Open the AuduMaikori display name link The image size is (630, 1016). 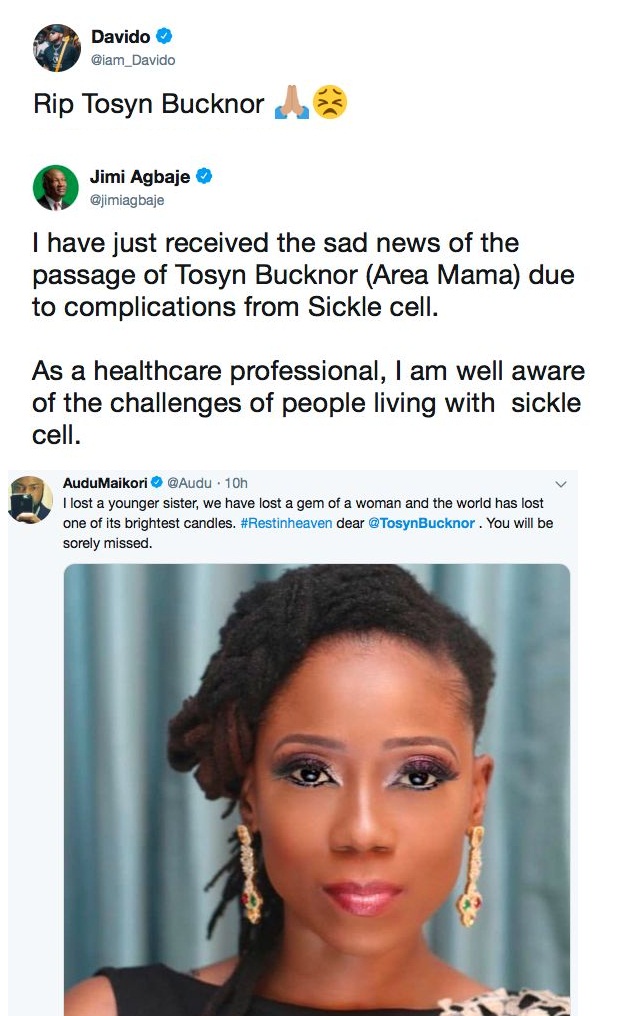click(x=105, y=483)
